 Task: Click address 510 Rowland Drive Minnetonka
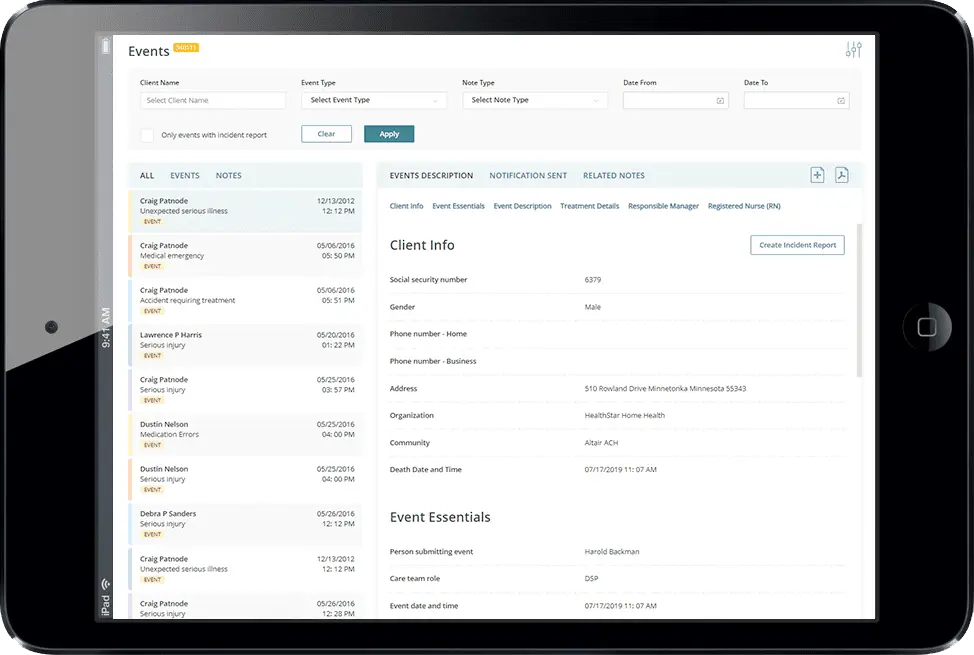665,389
